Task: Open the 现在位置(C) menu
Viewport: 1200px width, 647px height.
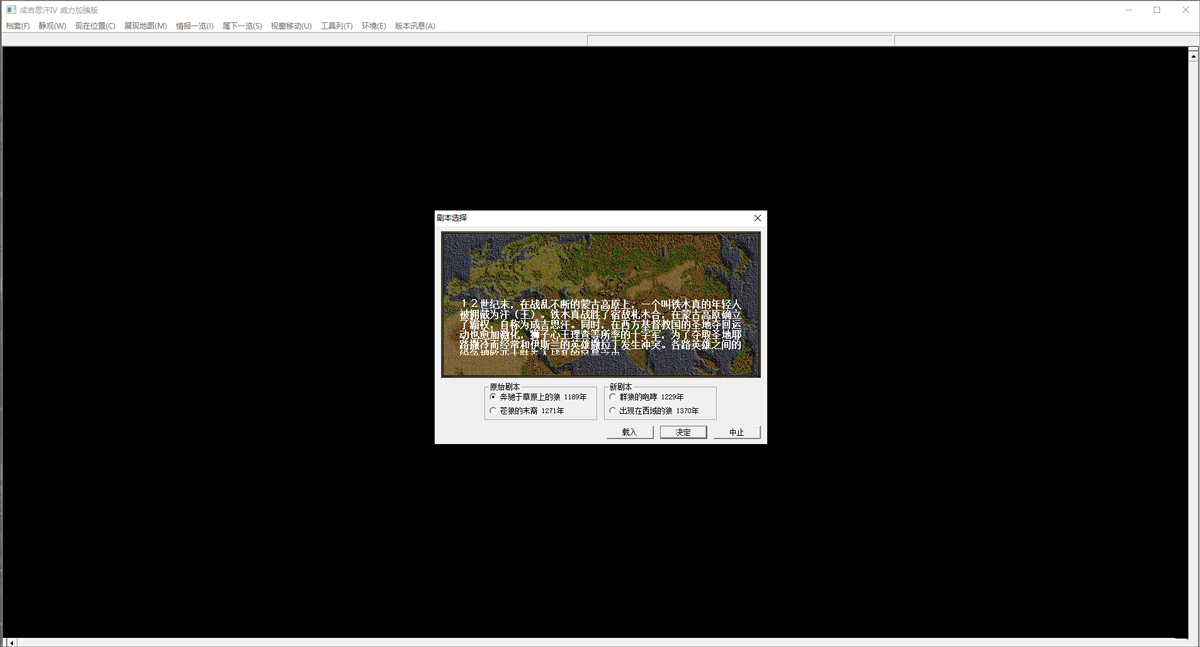Action: pos(95,26)
